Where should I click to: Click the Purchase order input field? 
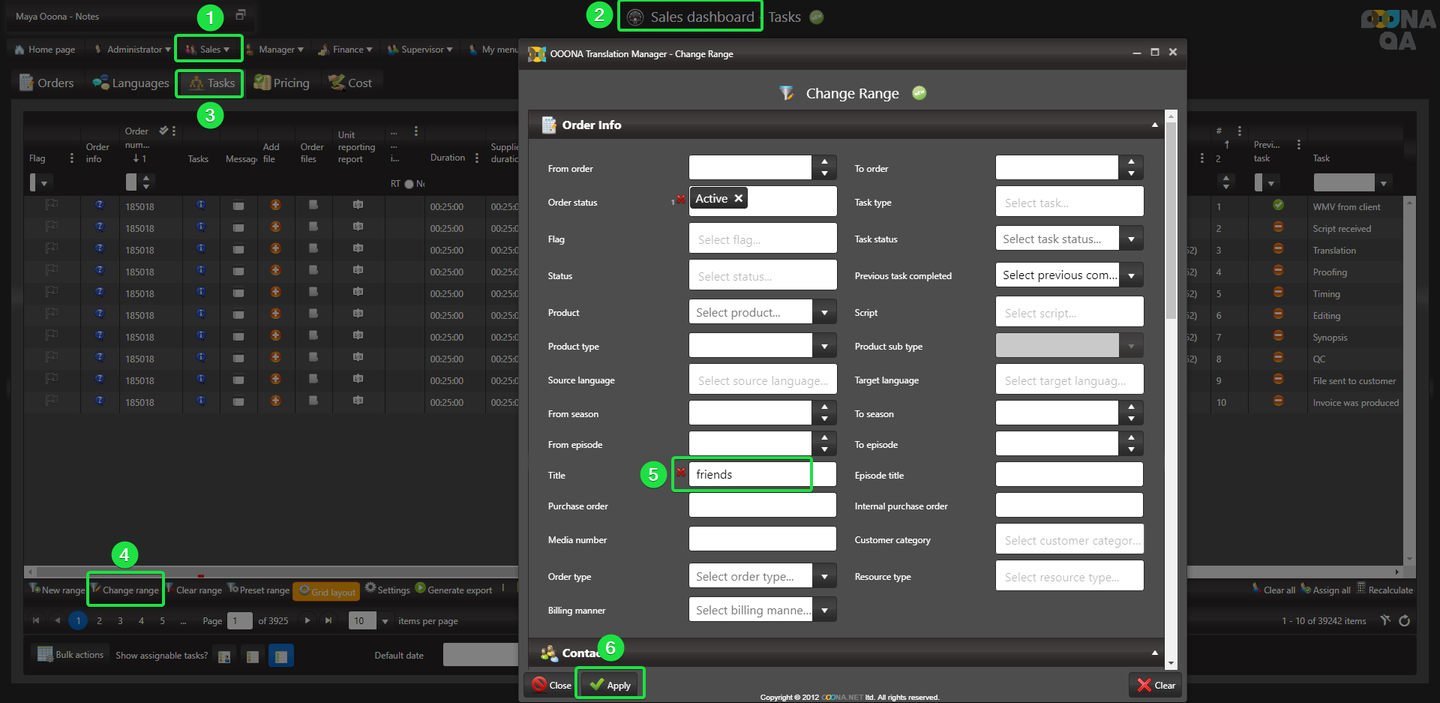click(x=762, y=506)
